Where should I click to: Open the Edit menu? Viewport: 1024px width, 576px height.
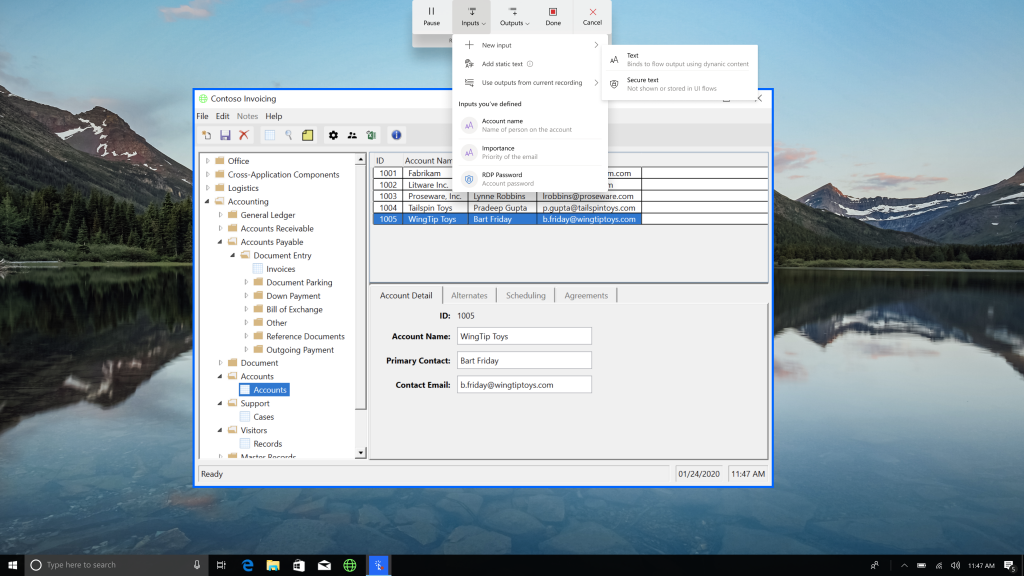tap(222, 116)
